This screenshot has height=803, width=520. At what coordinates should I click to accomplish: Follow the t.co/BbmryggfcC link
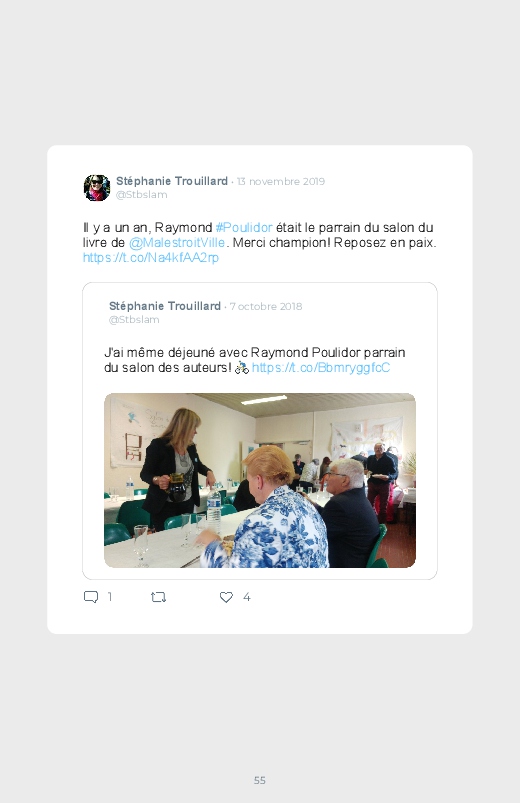tap(321, 368)
